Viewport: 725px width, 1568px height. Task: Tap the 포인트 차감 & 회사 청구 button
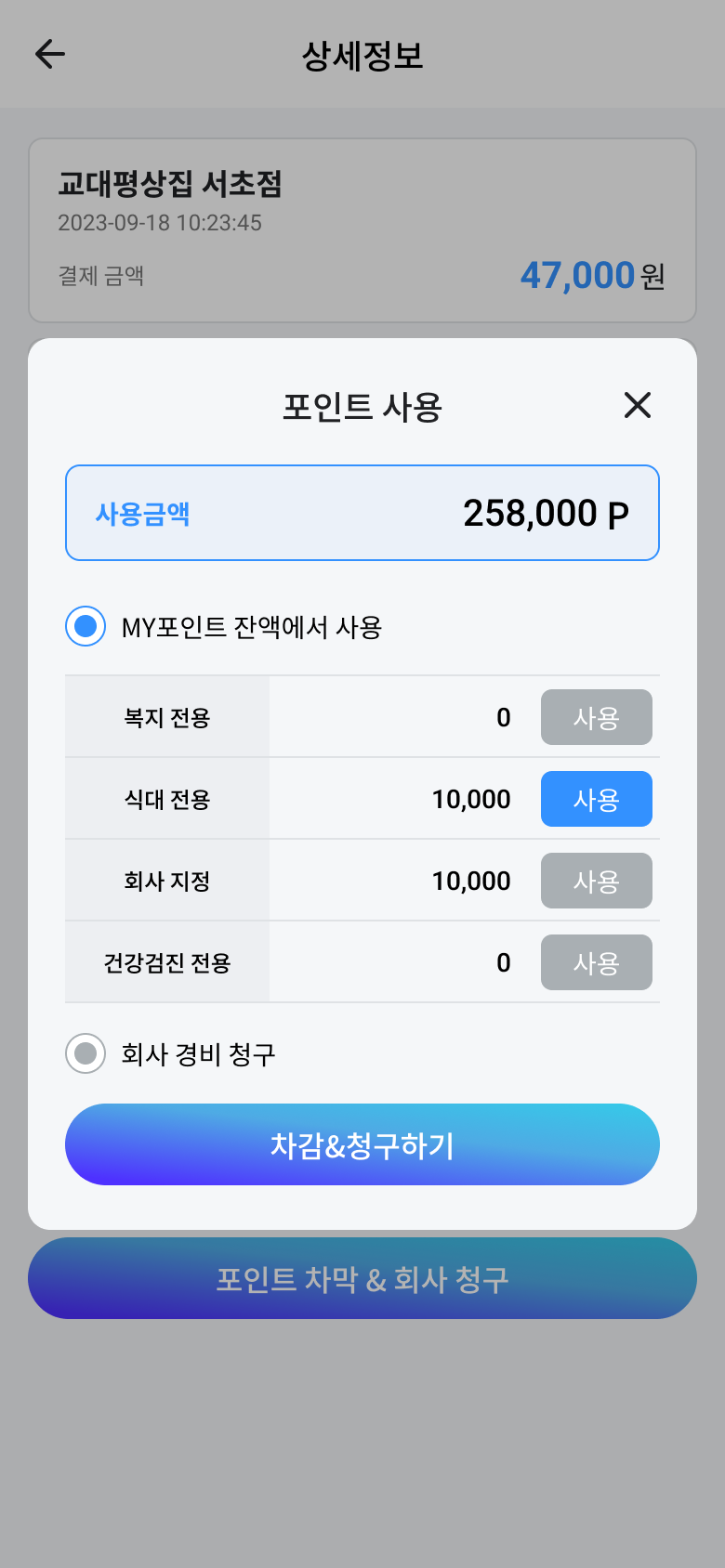[362, 1278]
